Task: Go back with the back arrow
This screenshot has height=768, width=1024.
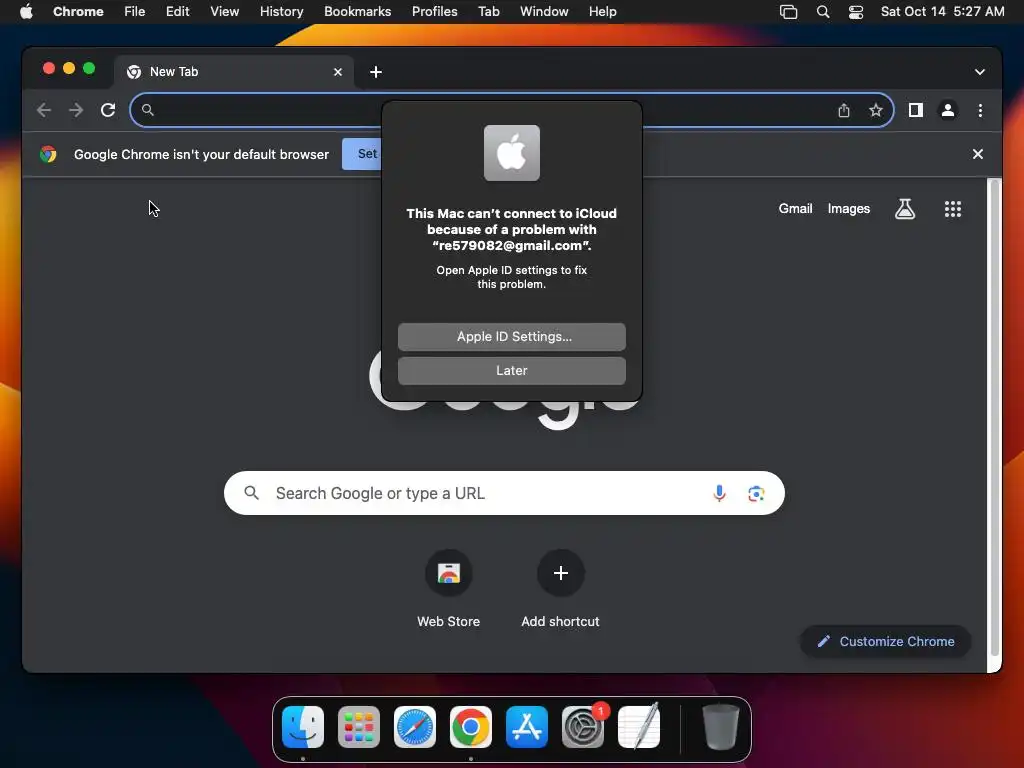Action: (x=44, y=110)
